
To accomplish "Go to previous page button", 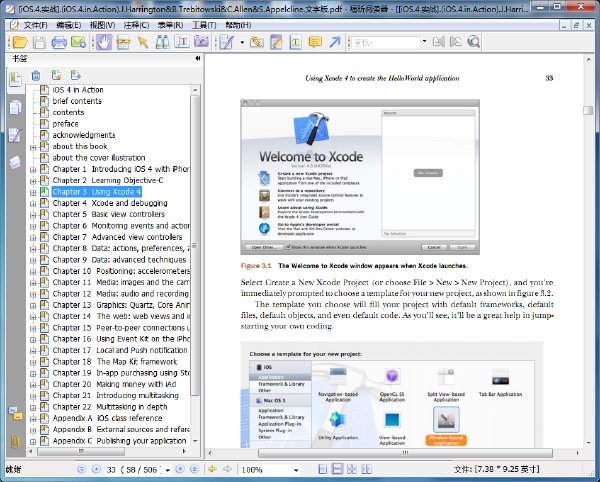I will (96, 469).
